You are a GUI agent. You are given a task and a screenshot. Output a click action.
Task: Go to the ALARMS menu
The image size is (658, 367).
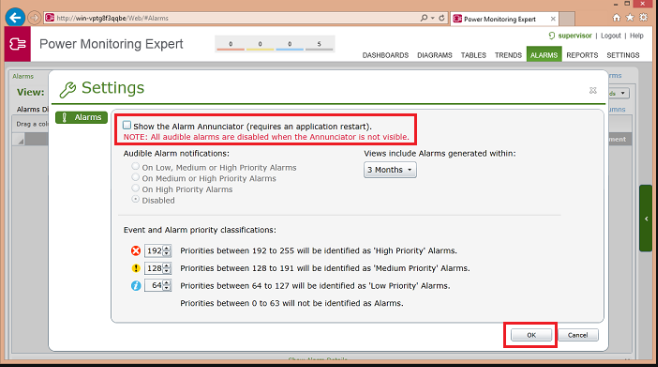coord(544,55)
